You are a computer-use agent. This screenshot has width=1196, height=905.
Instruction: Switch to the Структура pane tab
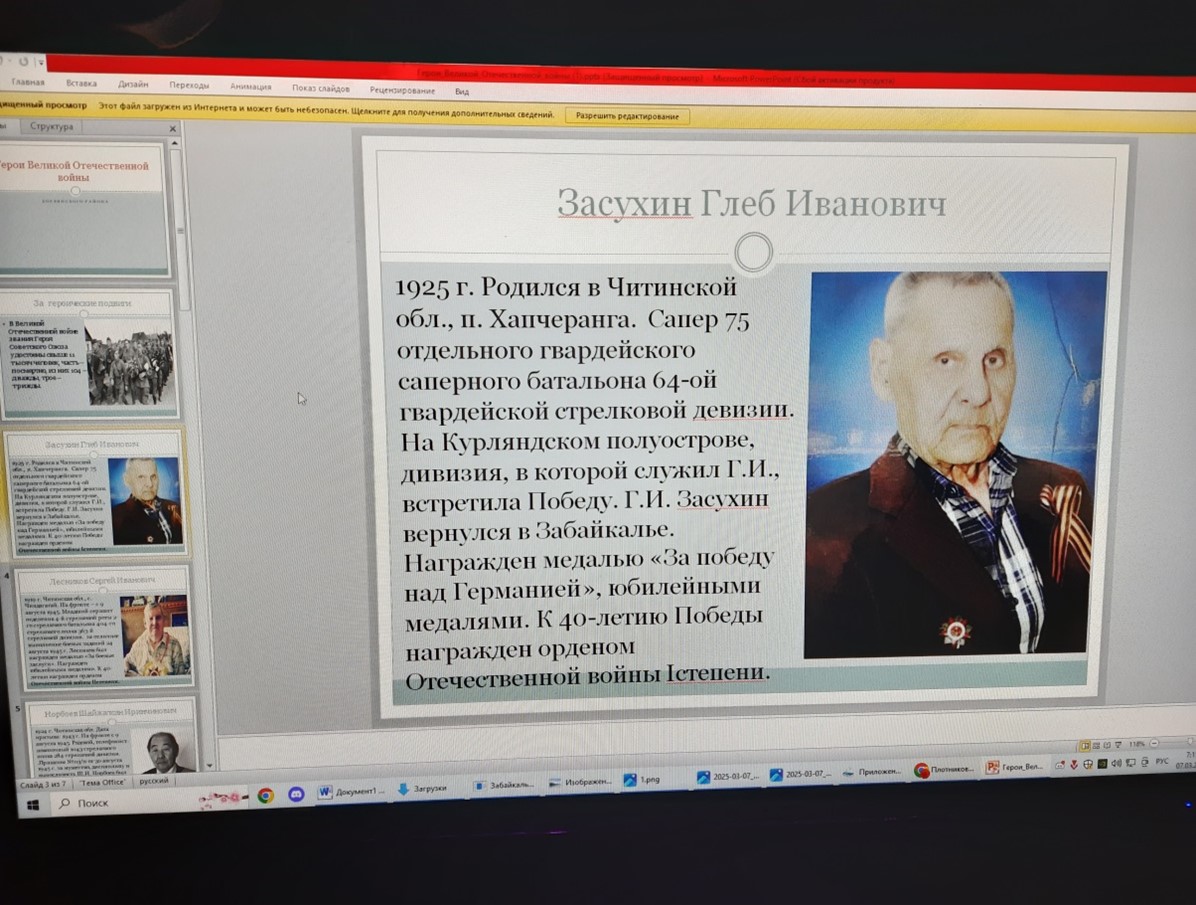coord(52,127)
